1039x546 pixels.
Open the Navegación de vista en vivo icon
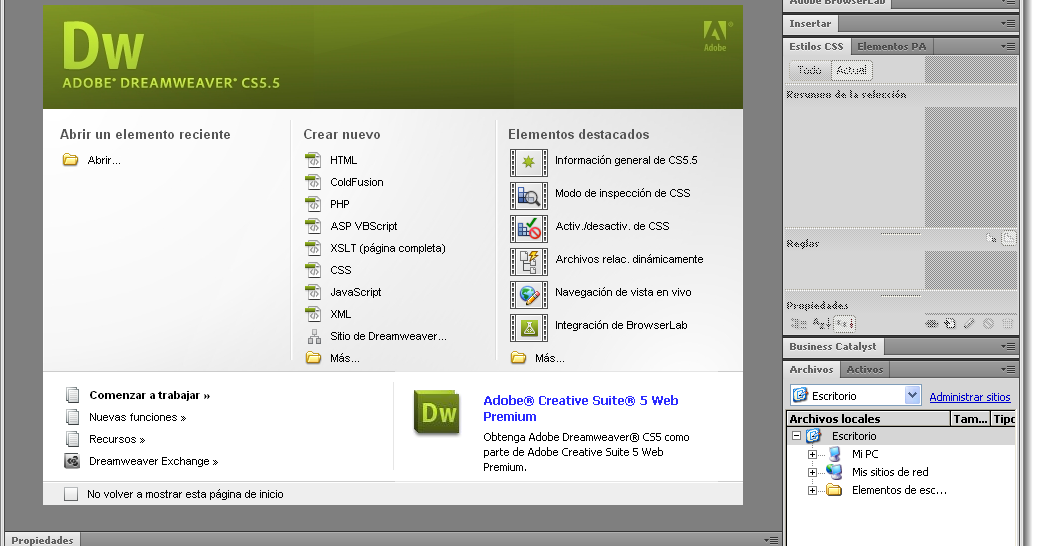529,295
